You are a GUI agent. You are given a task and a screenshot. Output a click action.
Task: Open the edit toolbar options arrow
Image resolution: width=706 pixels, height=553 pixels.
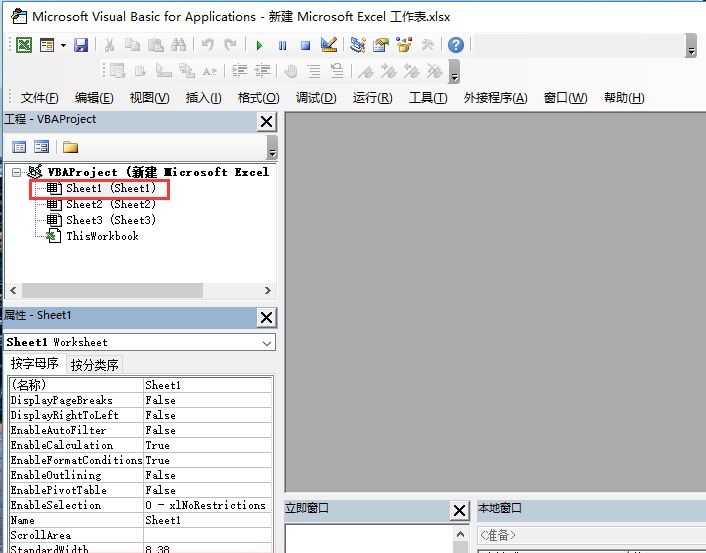454,72
